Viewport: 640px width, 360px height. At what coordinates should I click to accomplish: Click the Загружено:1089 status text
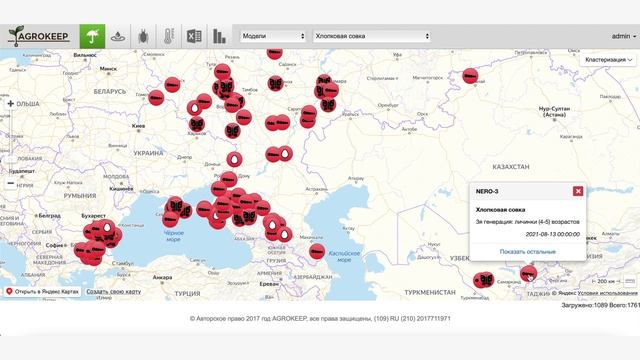[x=584, y=305]
